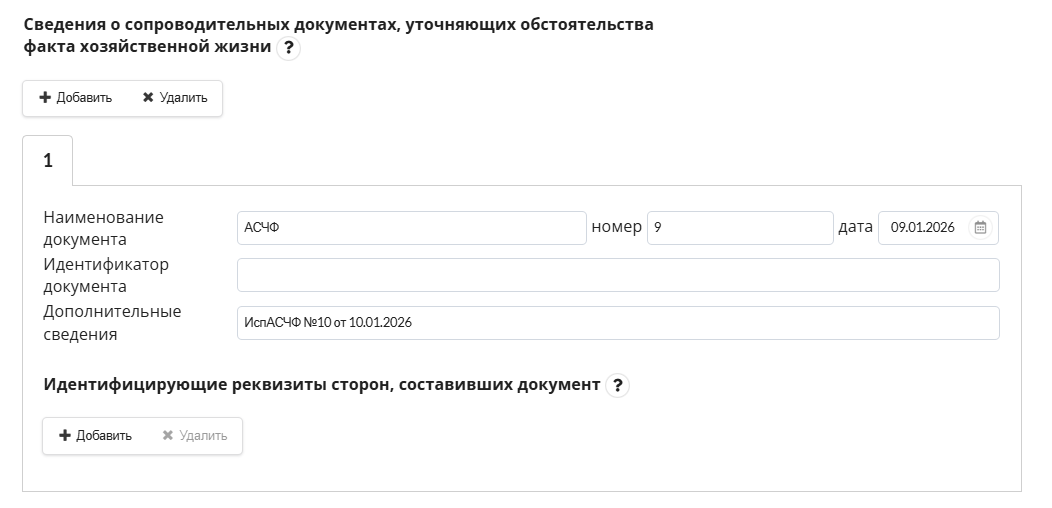Click the field with "ИспАСЧФ №10 от 10.01.2026"
The height and width of the screenshot is (508, 1052).
(x=617, y=323)
